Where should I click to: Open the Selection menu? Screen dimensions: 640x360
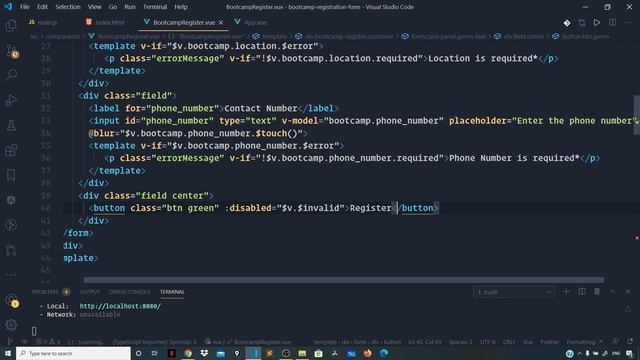(x=68, y=7)
